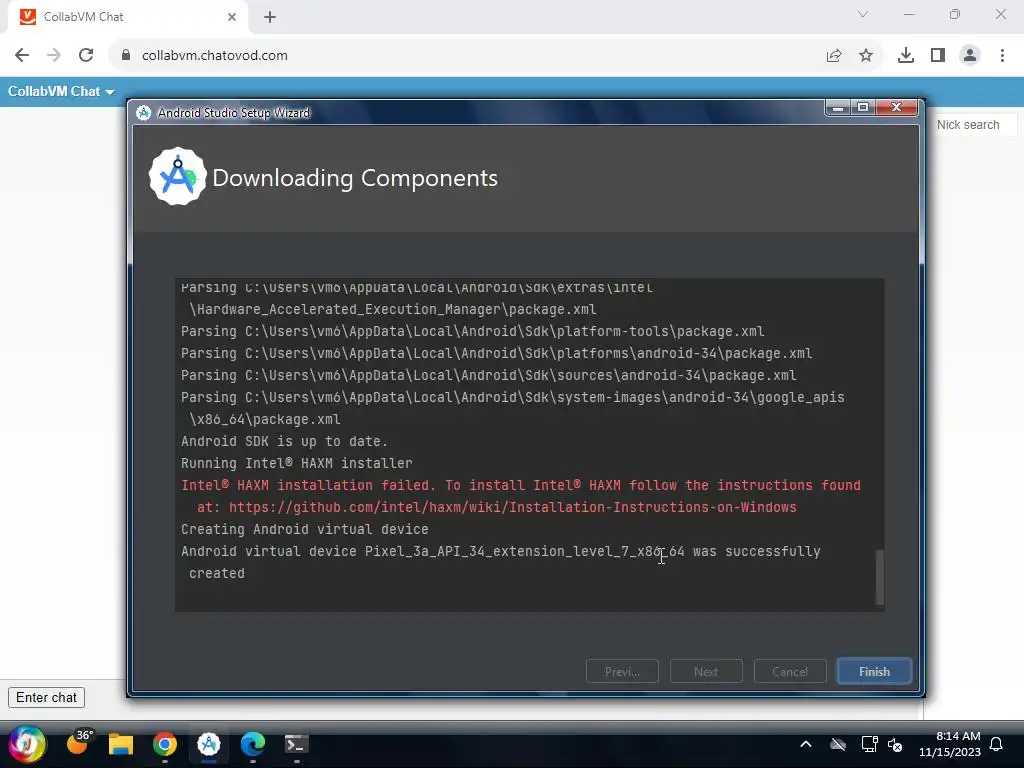
Task: Minimize the Android Studio Setup Wizard window
Action: coord(838,107)
